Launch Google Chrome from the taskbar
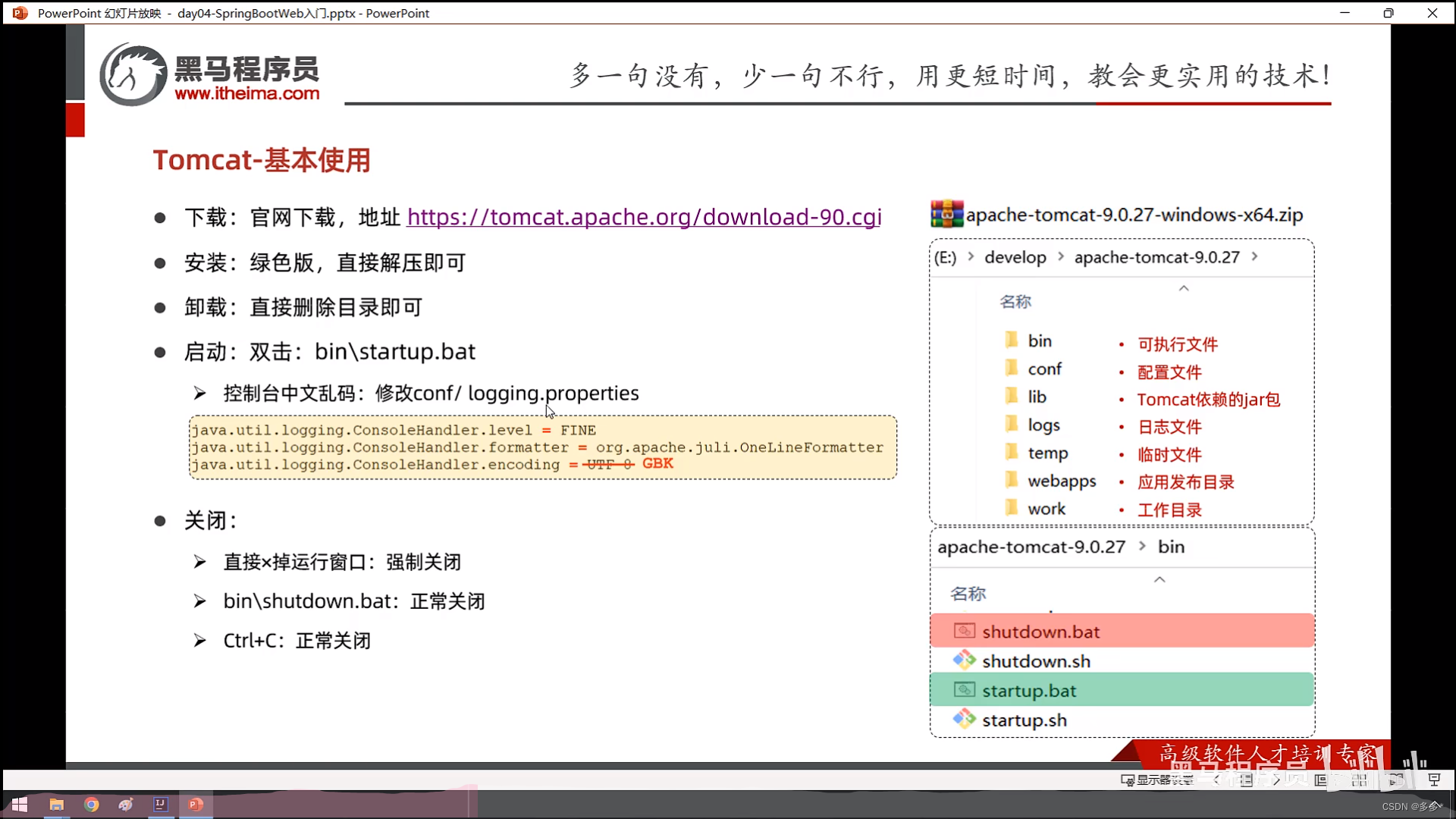The image size is (1456, 819). pos(91,805)
